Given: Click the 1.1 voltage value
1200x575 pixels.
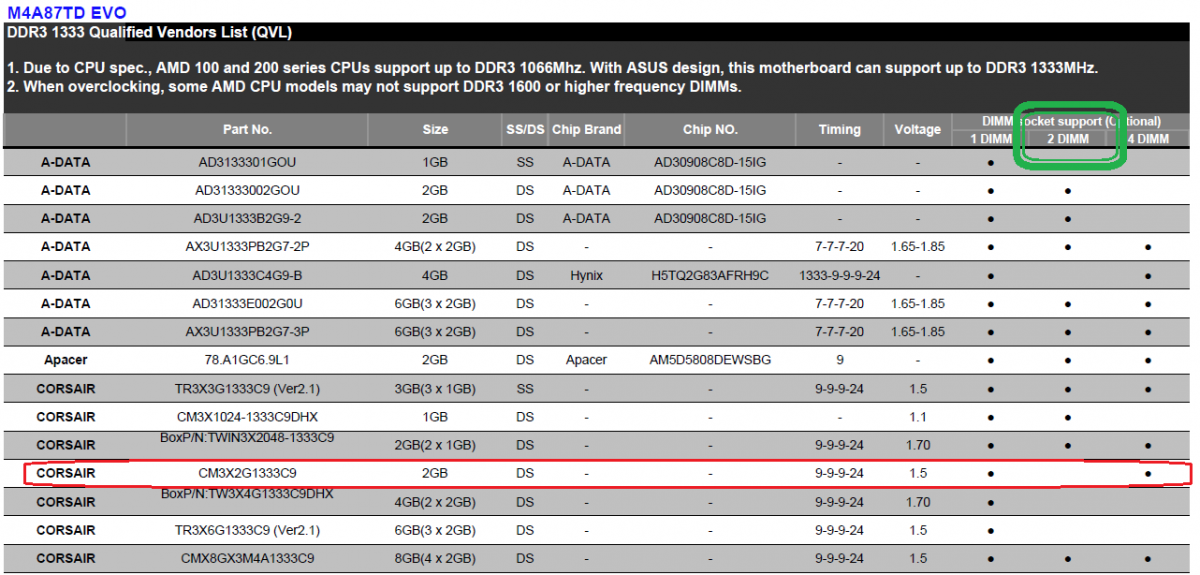Looking at the screenshot, I should [918, 416].
